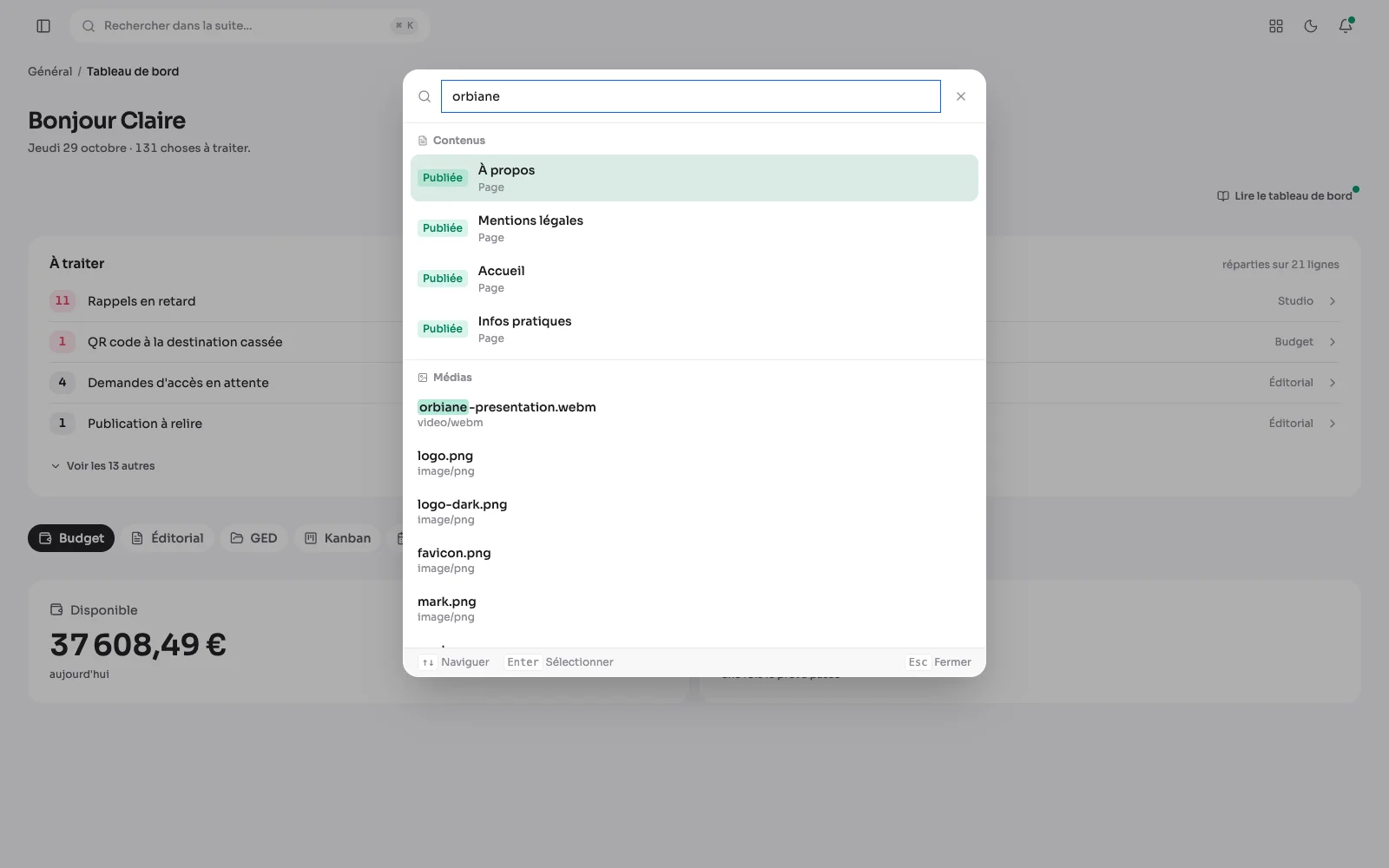Click the Médias section icon
The width and height of the screenshot is (1389, 868).
[423, 378]
